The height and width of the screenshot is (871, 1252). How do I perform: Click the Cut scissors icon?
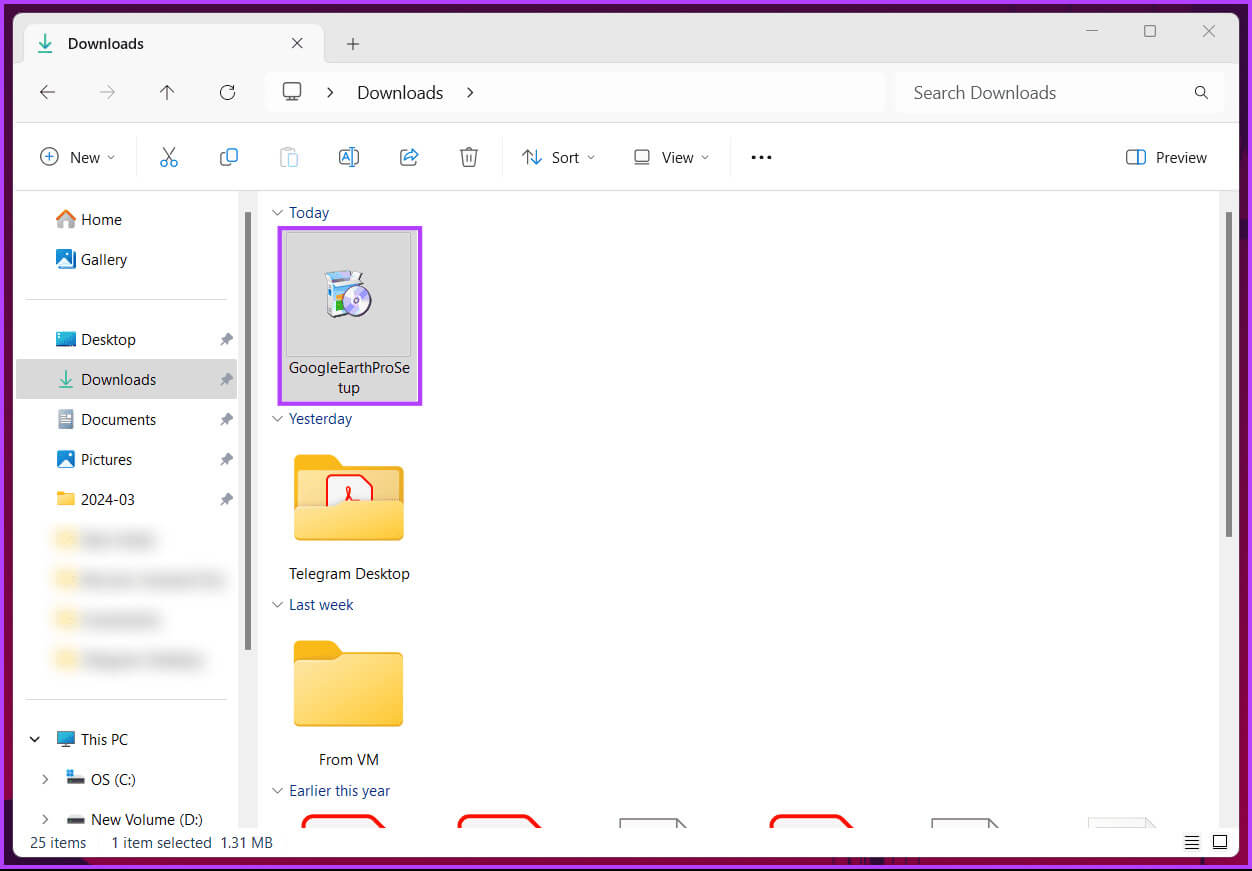[x=168, y=157]
